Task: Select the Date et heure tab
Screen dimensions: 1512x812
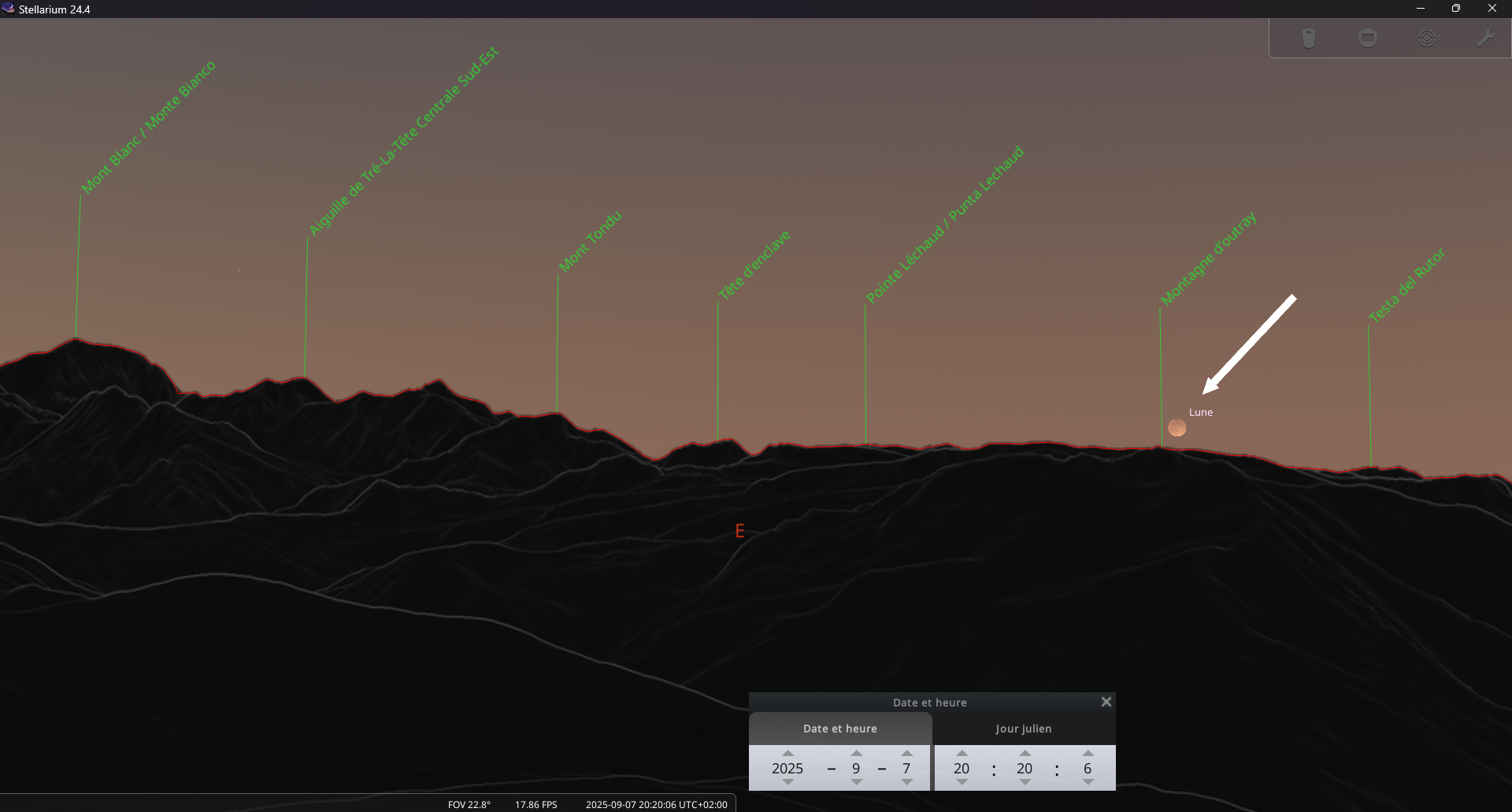Action: tap(840, 729)
